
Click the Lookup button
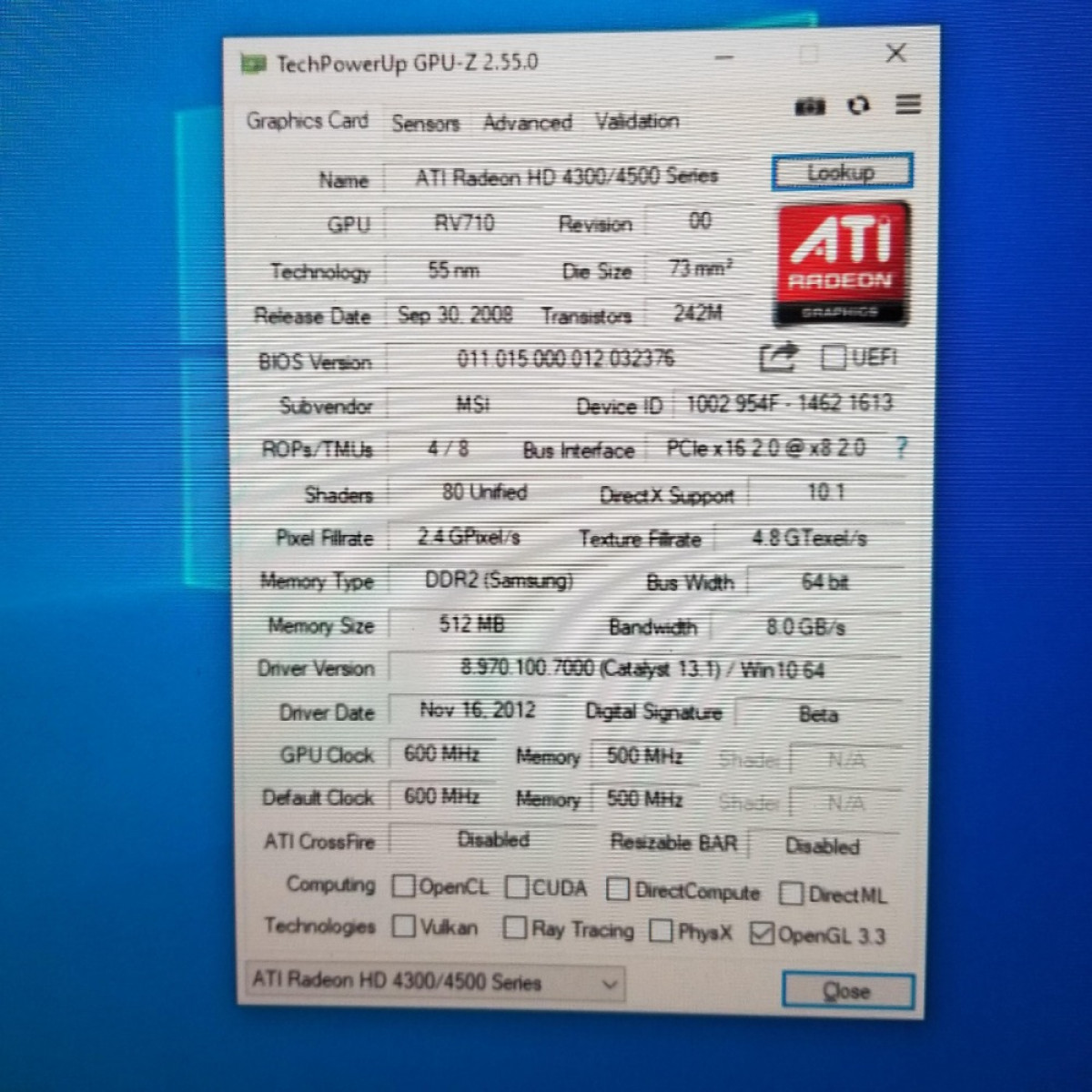pos(842,172)
